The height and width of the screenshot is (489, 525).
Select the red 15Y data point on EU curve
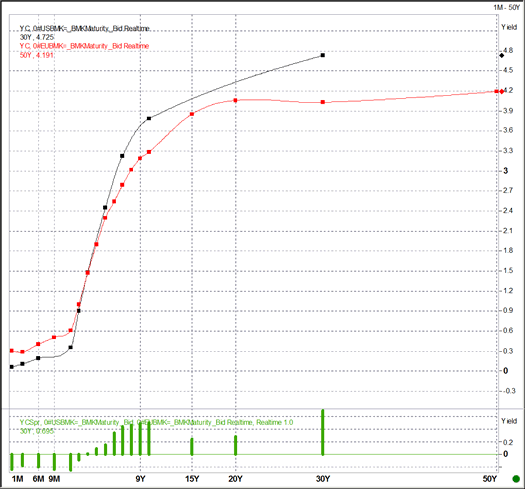[x=192, y=114]
